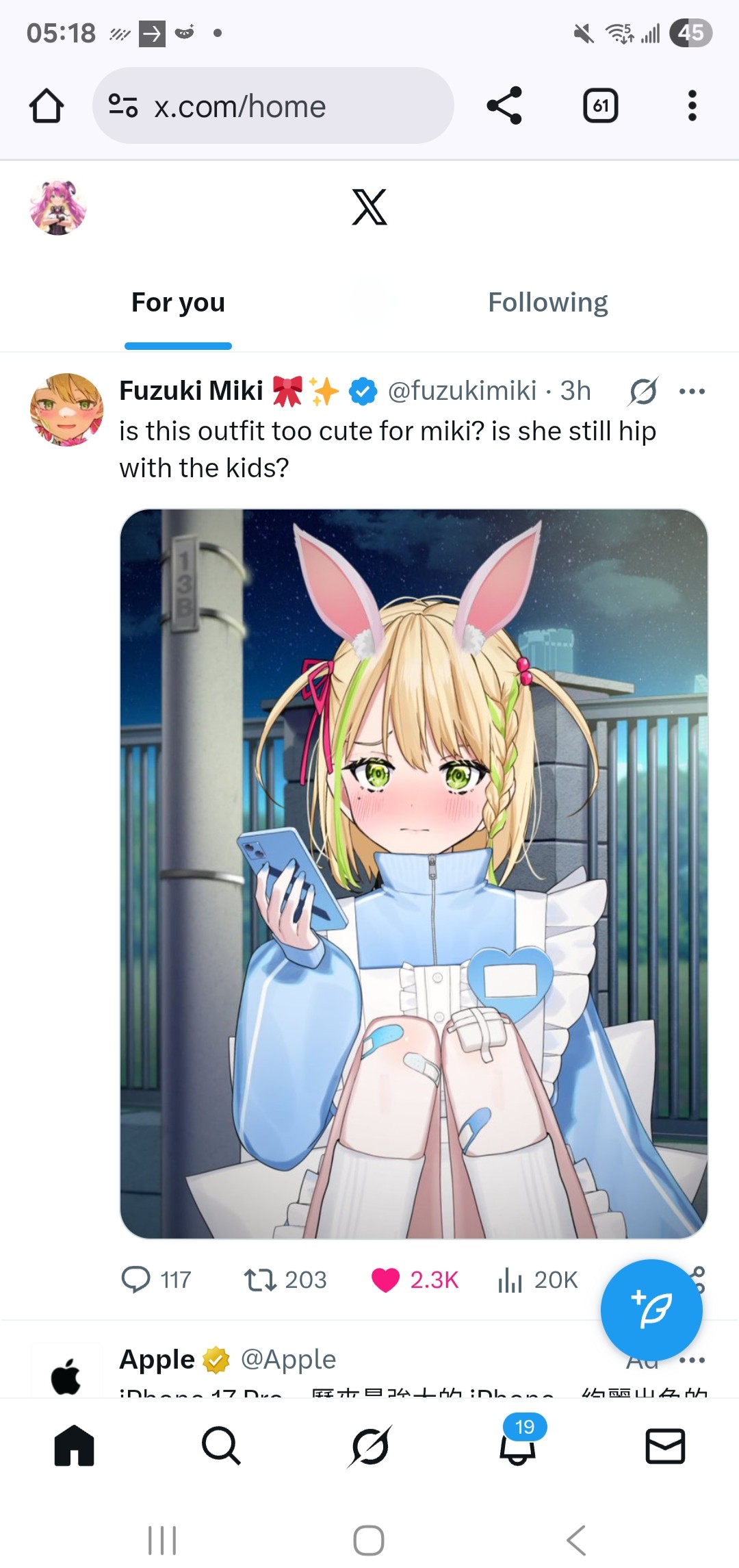
Task: Select the For you tab
Action: 178,303
